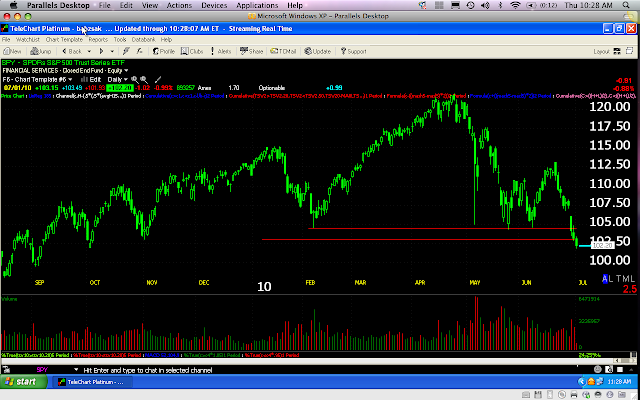Viewport: 640px width, 400px height.
Task: Open TCMail from the toolbar
Action: [283, 51]
